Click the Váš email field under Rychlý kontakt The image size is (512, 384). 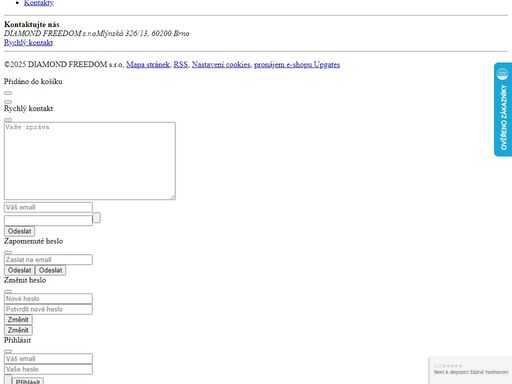(48, 207)
